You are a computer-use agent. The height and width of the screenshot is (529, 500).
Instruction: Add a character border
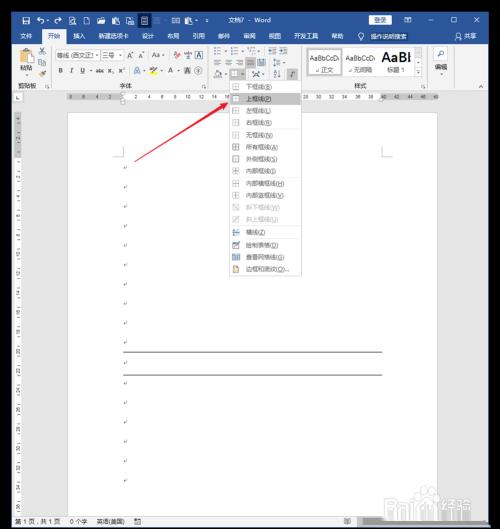pyautogui.click(x=199, y=55)
